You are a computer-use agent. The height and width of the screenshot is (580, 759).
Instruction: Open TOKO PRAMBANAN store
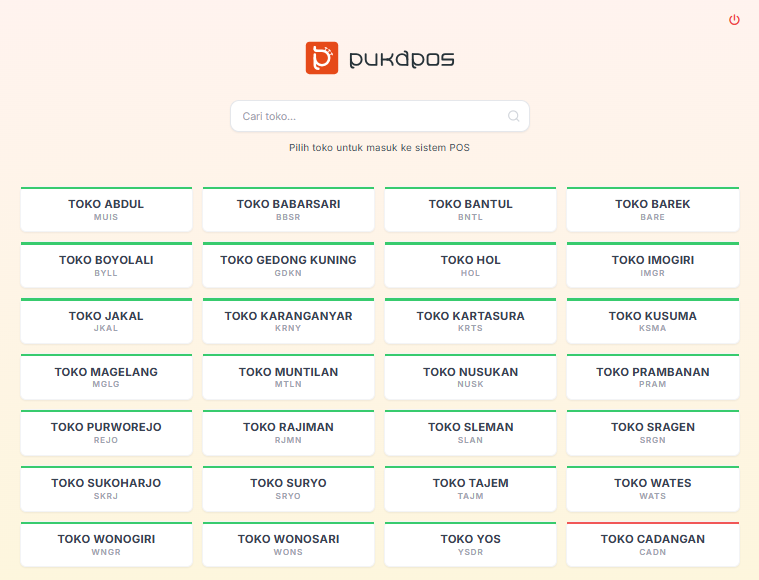(x=653, y=377)
